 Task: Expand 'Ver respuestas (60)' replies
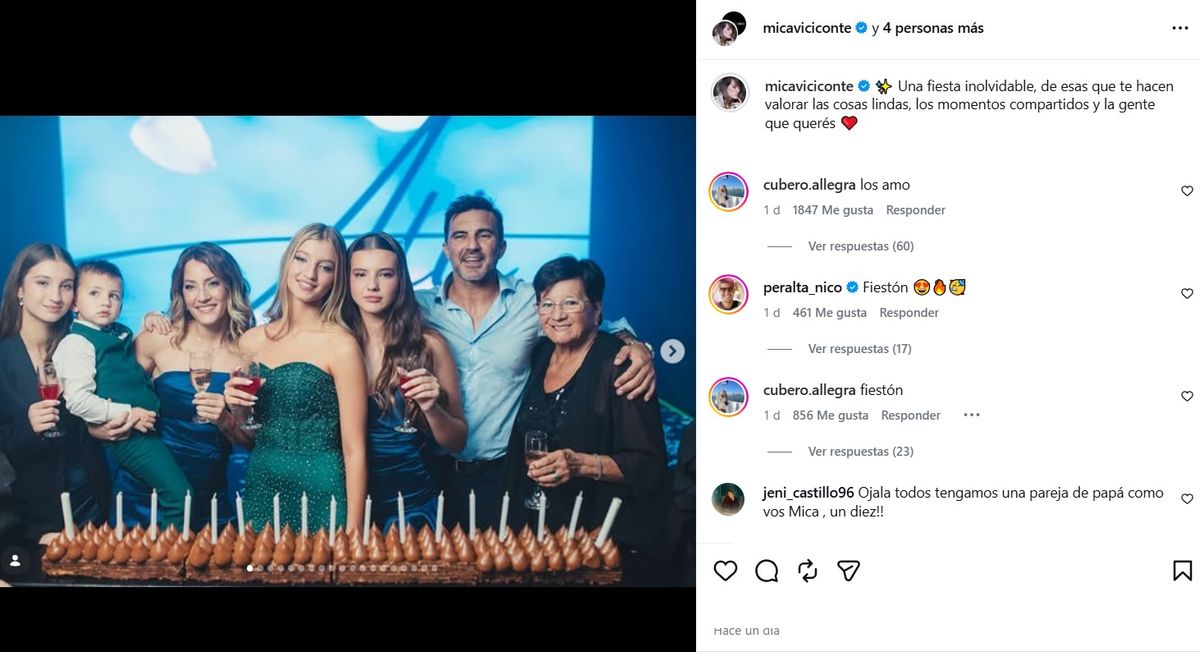860,246
